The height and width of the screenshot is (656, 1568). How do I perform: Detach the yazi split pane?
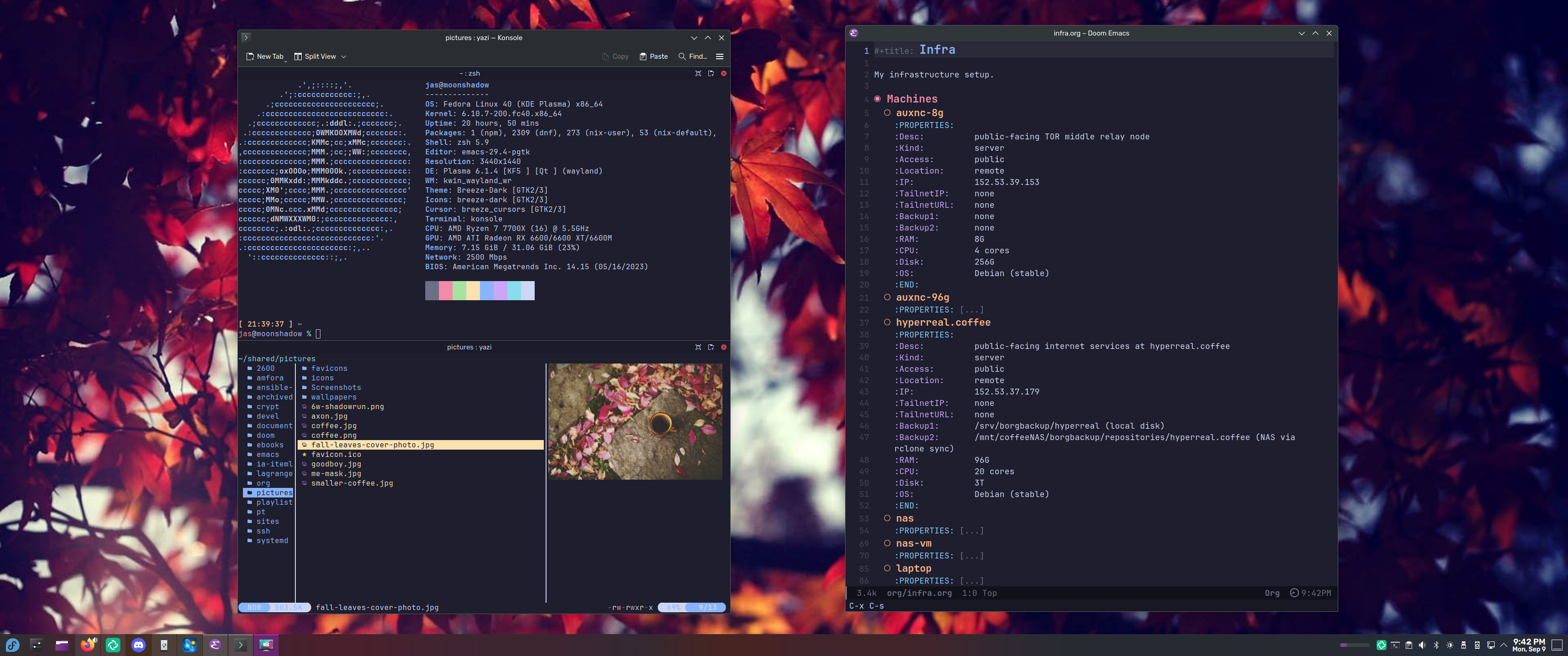(x=710, y=348)
